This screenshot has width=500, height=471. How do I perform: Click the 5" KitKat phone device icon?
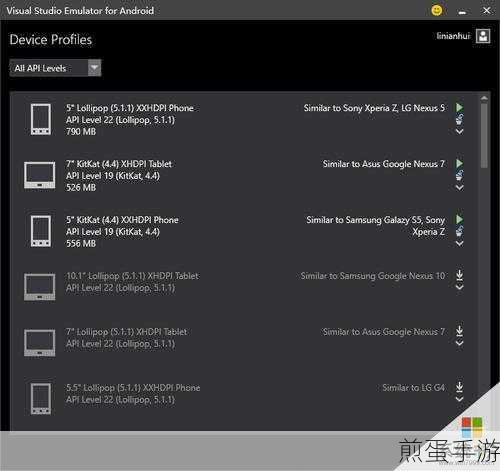click(41, 231)
